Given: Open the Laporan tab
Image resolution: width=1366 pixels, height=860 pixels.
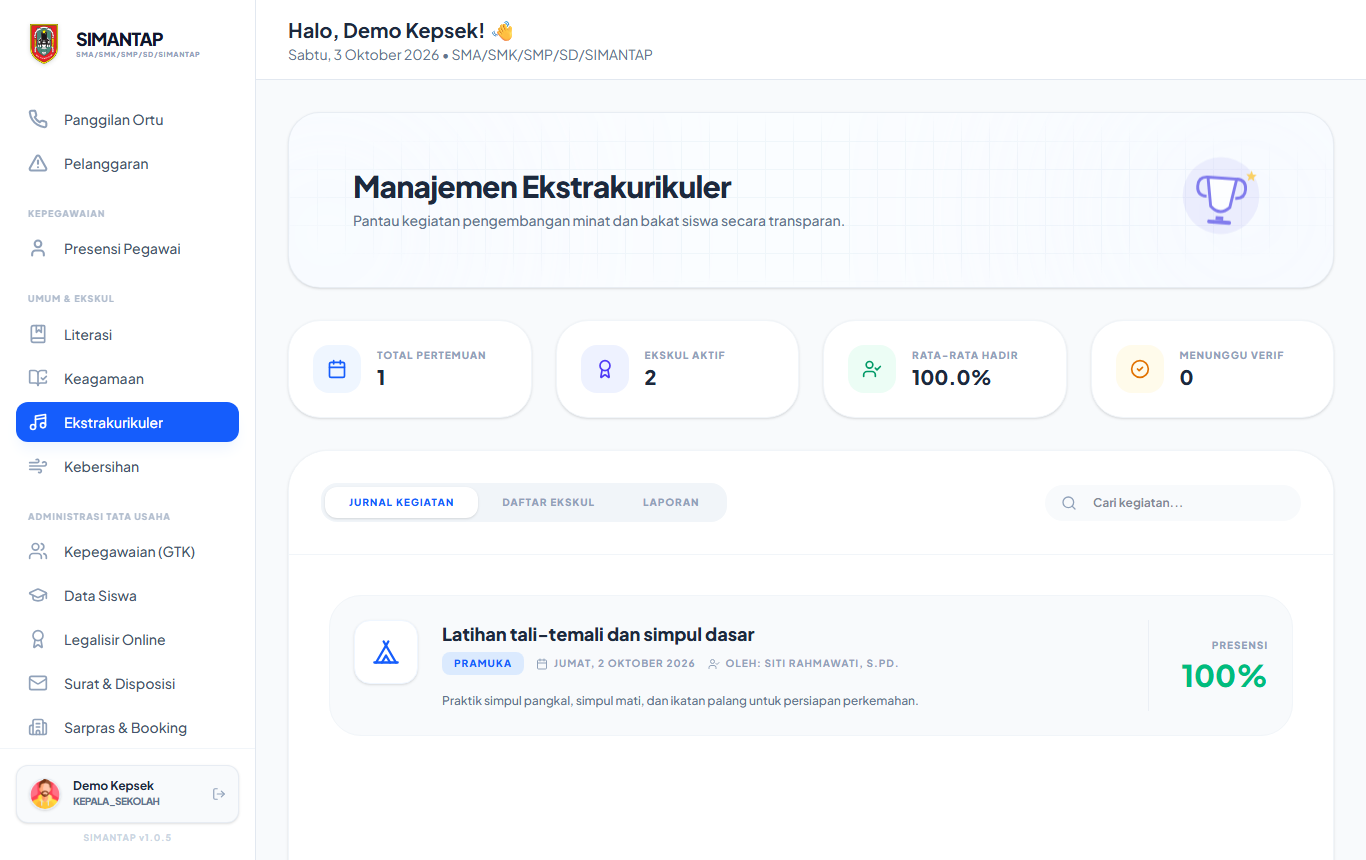Looking at the screenshot, I should click(671, 502).
